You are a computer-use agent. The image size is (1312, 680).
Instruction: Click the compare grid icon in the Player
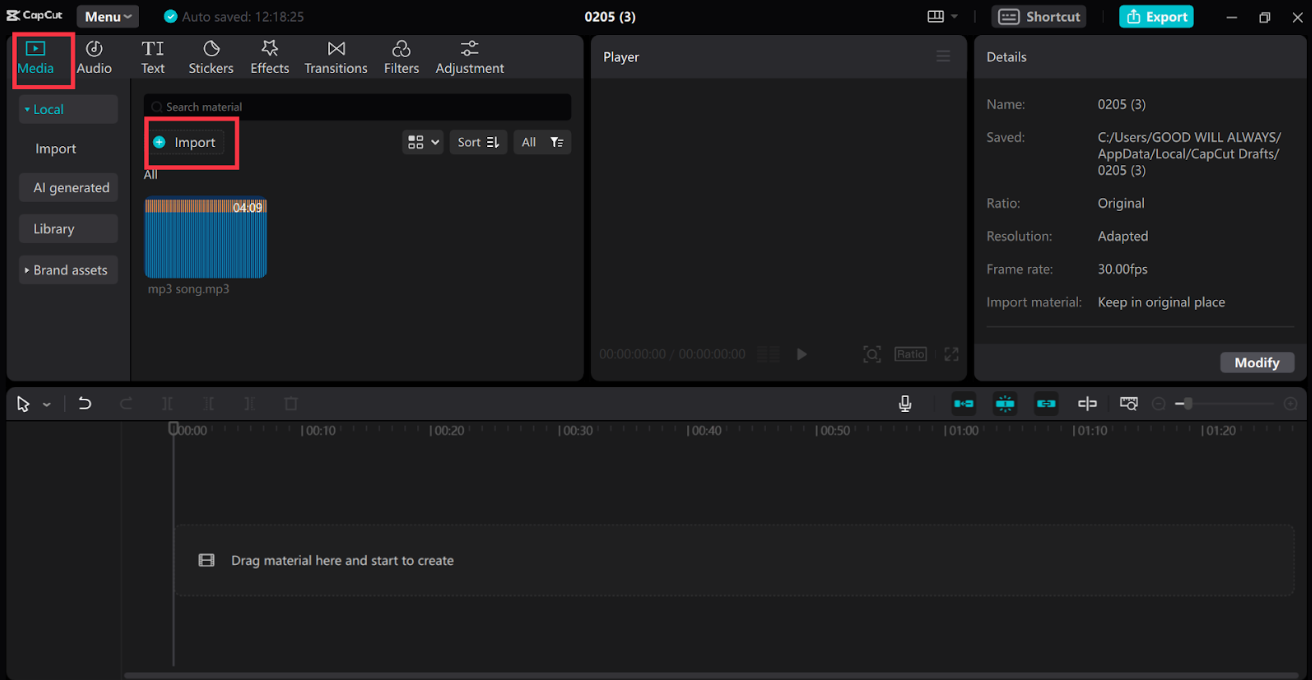click(768, 354)
